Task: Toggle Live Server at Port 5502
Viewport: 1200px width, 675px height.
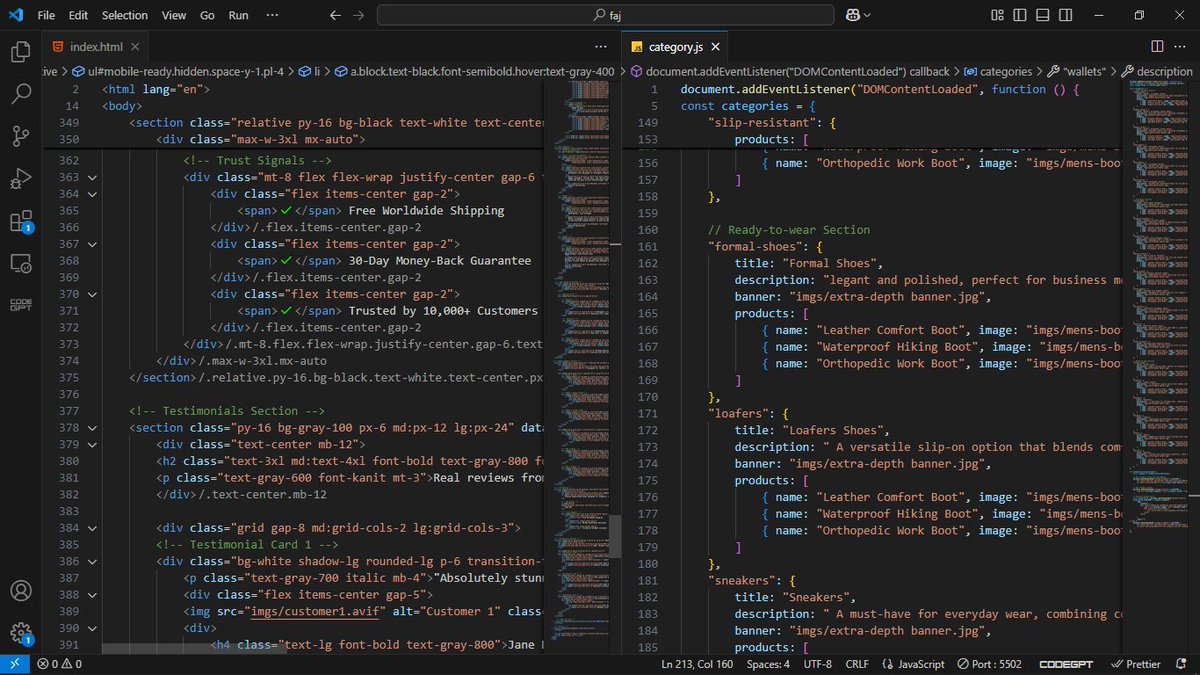Action: (989, 664)
